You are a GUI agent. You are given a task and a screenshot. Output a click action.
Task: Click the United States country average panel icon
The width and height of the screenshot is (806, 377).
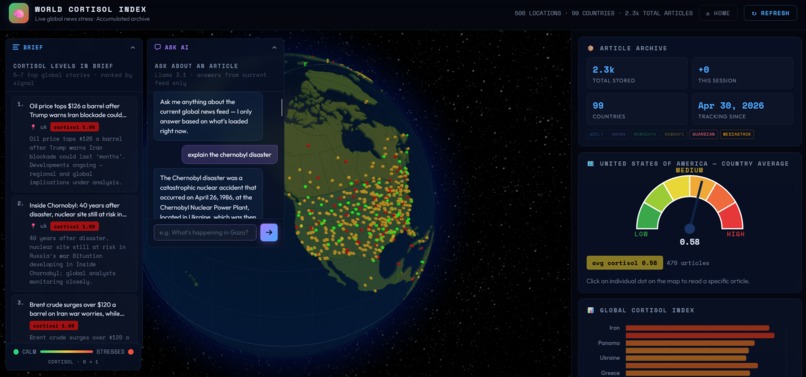click(x=591, y=164)
